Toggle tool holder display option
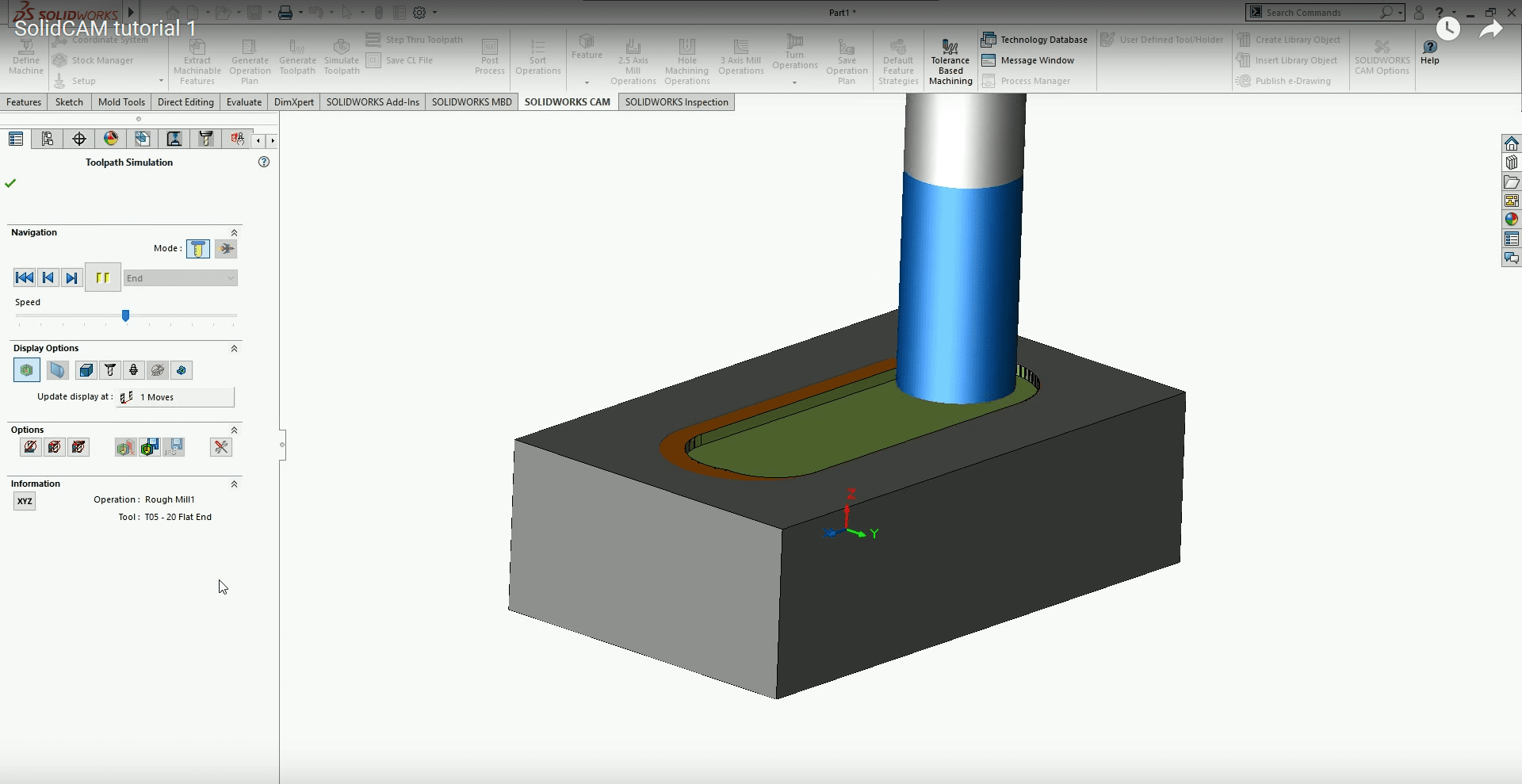Viewport: 1522px width, 784px height. pyautogui.click(x=134, y=370)
